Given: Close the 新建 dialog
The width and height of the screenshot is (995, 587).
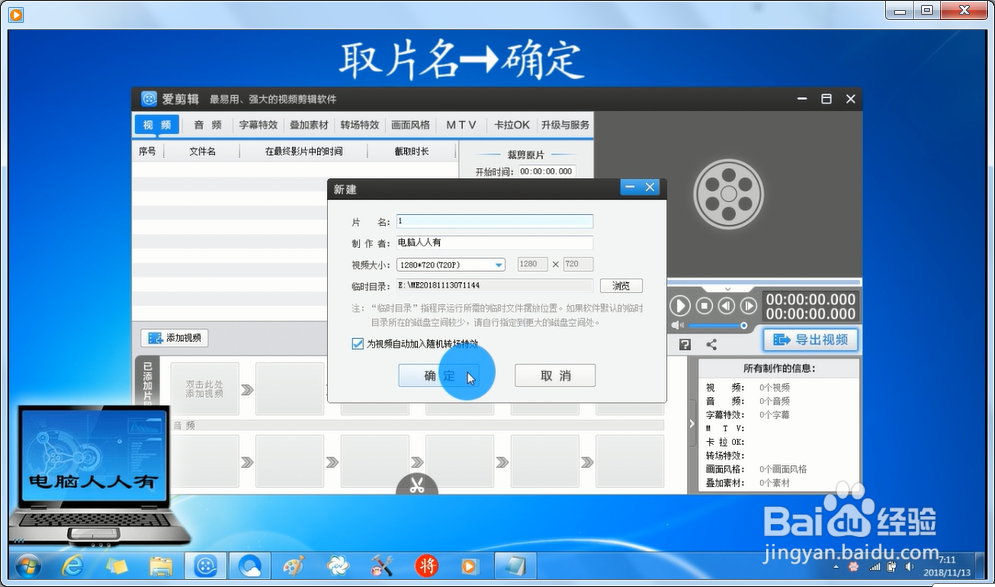Looking at the screenshot, I should point(650,187).
